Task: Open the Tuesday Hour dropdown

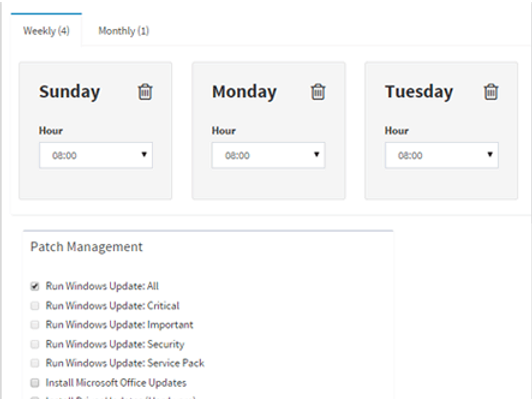Action: coord(442,155)
